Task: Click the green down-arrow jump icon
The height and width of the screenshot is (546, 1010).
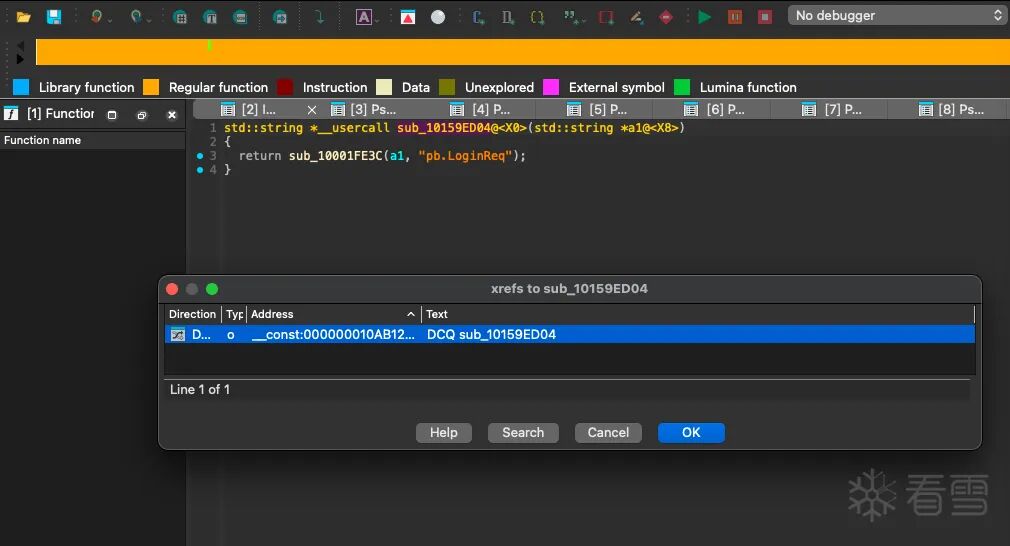Action: [319, 17]
